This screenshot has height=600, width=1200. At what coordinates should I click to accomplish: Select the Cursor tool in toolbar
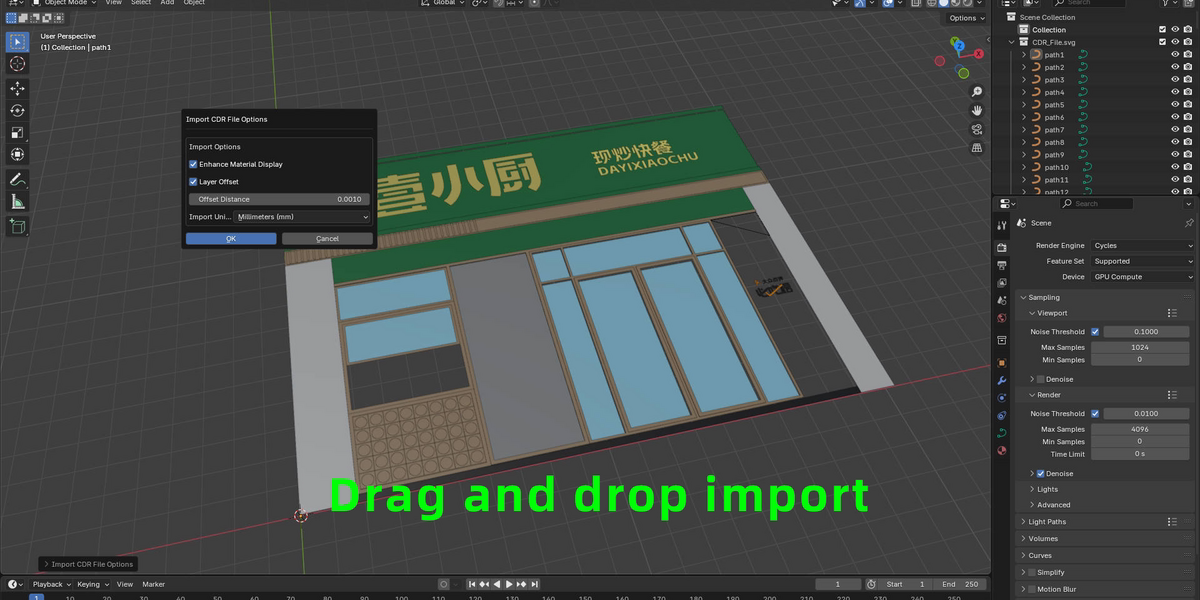pyautogui.click(x=17, y=64)
